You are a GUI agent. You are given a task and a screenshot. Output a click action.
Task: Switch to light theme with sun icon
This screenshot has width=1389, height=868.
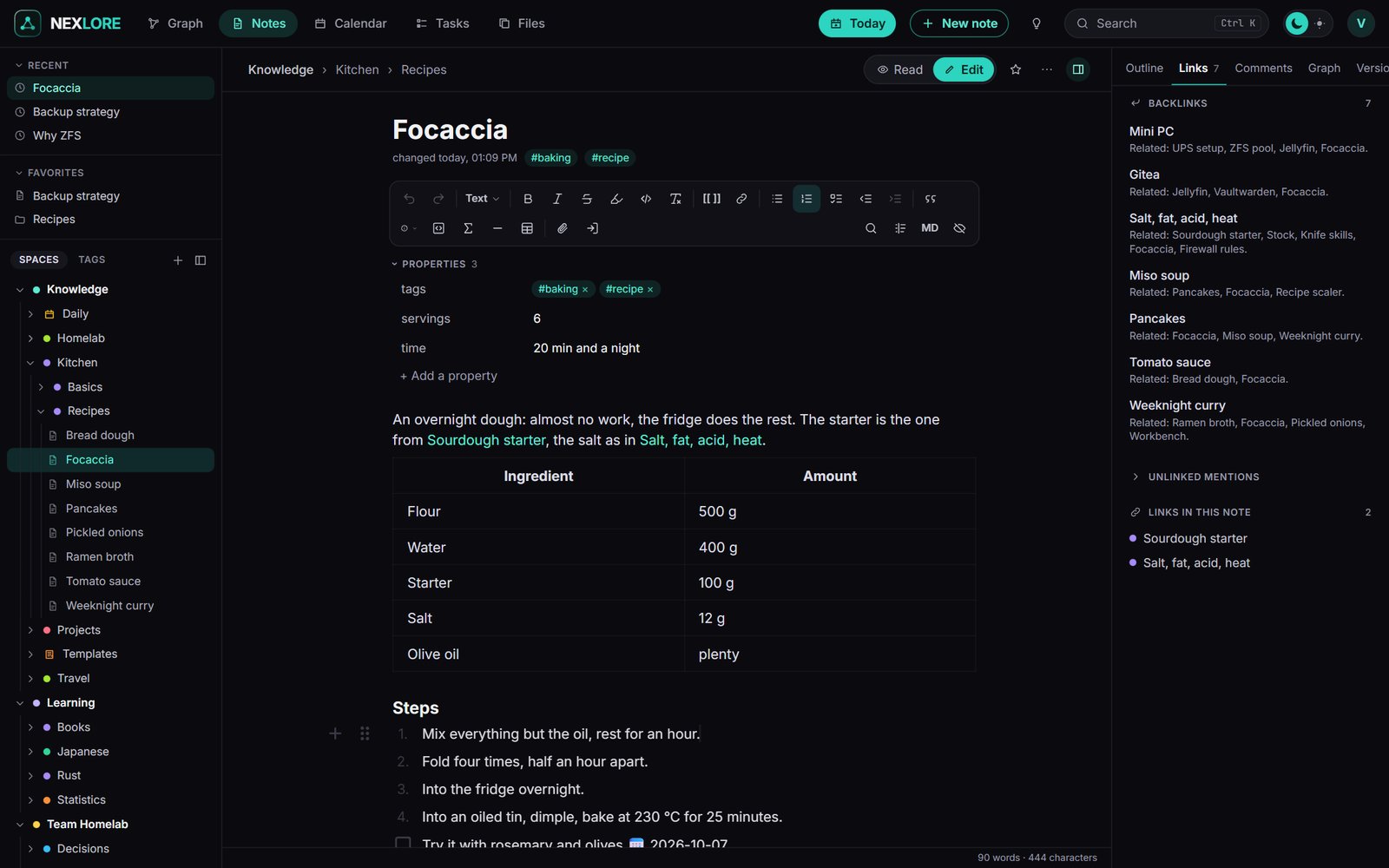click(x=1320, y=23)
